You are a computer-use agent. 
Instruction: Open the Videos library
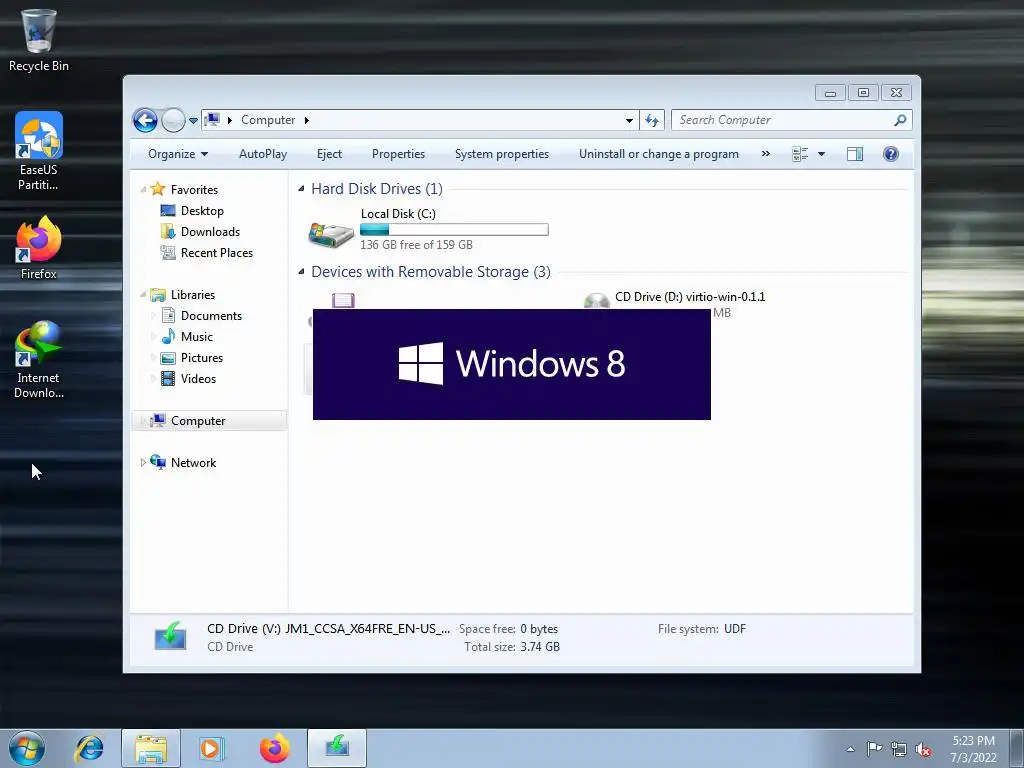coord(199,379)
